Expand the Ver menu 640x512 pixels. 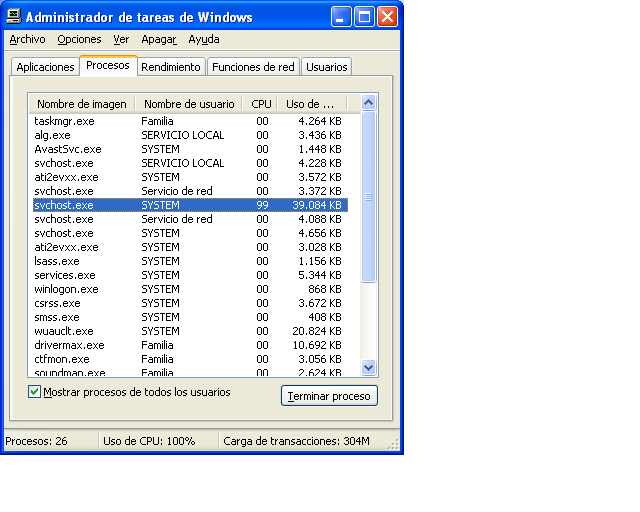(121, 39)
